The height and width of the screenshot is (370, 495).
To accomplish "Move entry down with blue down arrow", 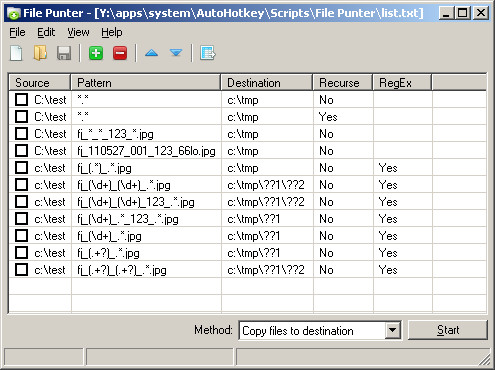I will 176,53.
